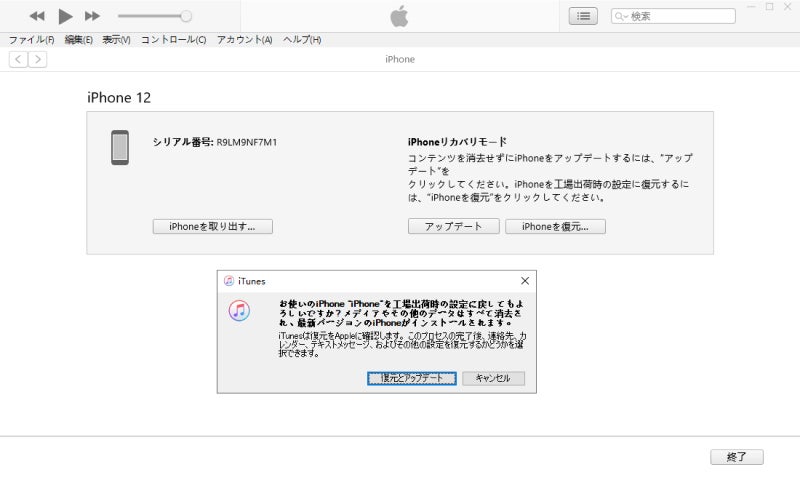Minimize the iTunes window
The image size is (800, 478).
(x=751, y=7)
